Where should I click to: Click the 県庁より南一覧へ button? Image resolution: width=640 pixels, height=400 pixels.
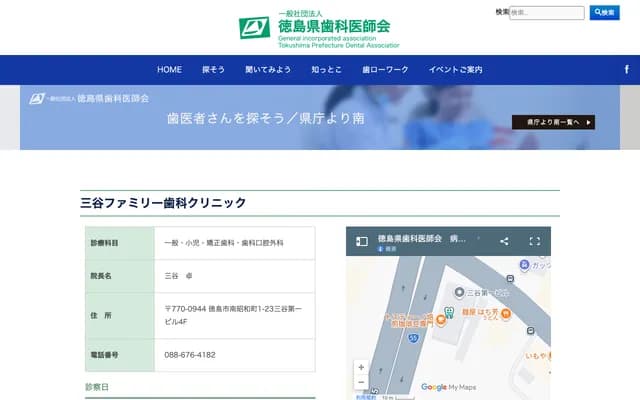click(553, 122)
